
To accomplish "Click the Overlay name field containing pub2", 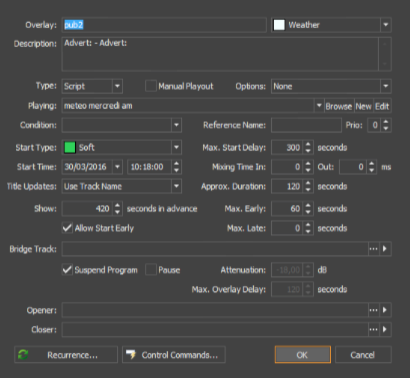I will [164, 25].
